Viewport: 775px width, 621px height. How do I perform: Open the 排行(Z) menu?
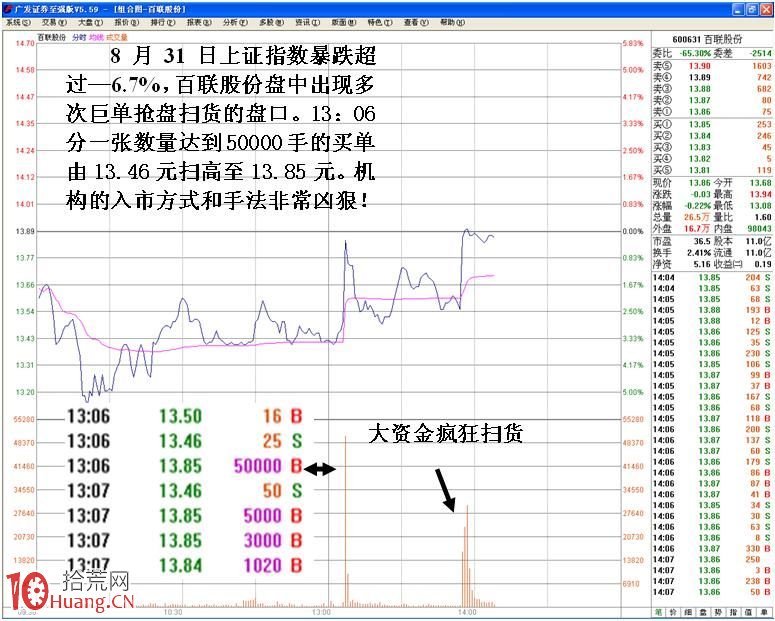click(x=163, y=23)
